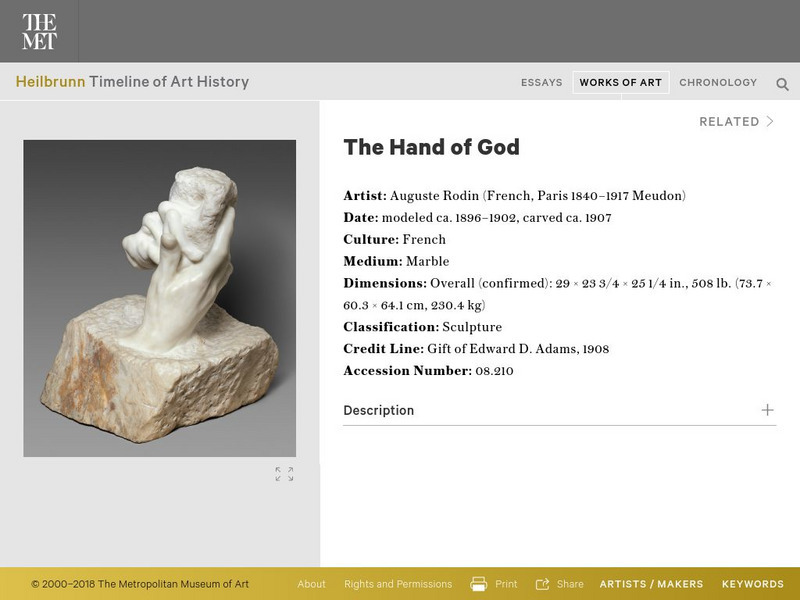This screenshot has height=600, width=800.
Task: Select the Works of Art tab
Action: click(620, 83)
